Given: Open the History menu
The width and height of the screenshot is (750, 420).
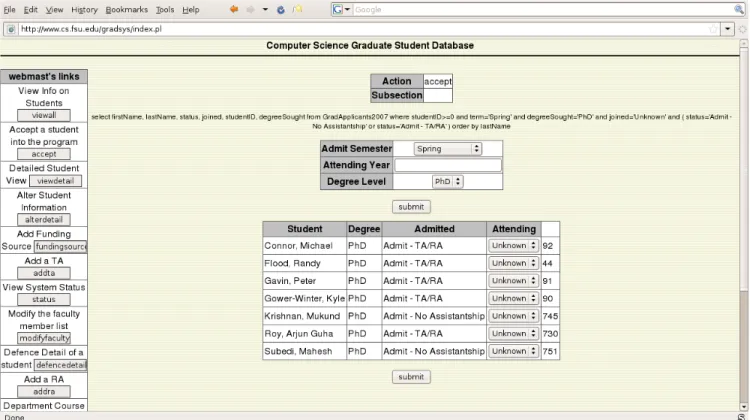Looking at the screenshot, I should [84, 10].
